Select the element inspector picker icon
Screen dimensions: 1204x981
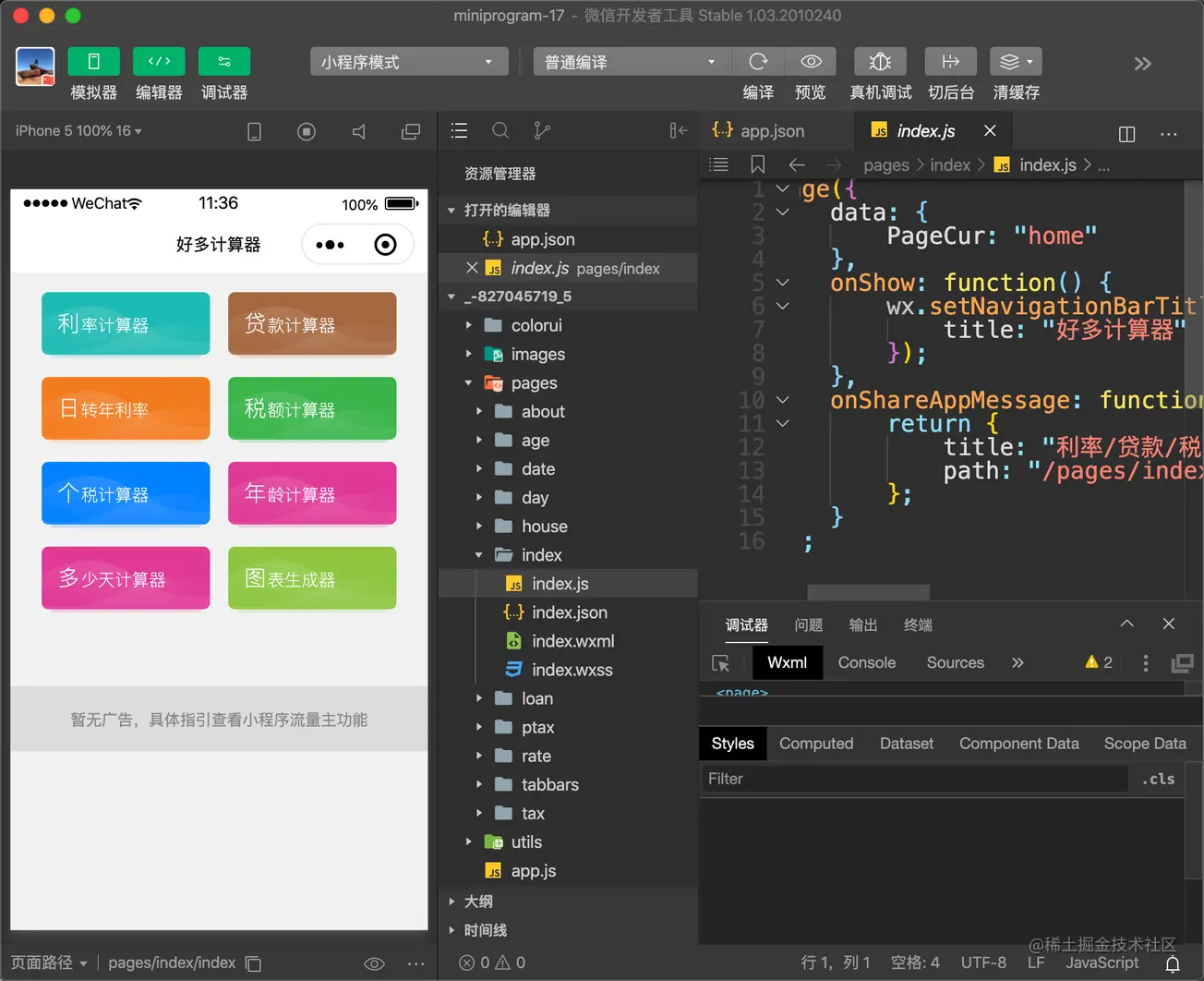point(721,663)
